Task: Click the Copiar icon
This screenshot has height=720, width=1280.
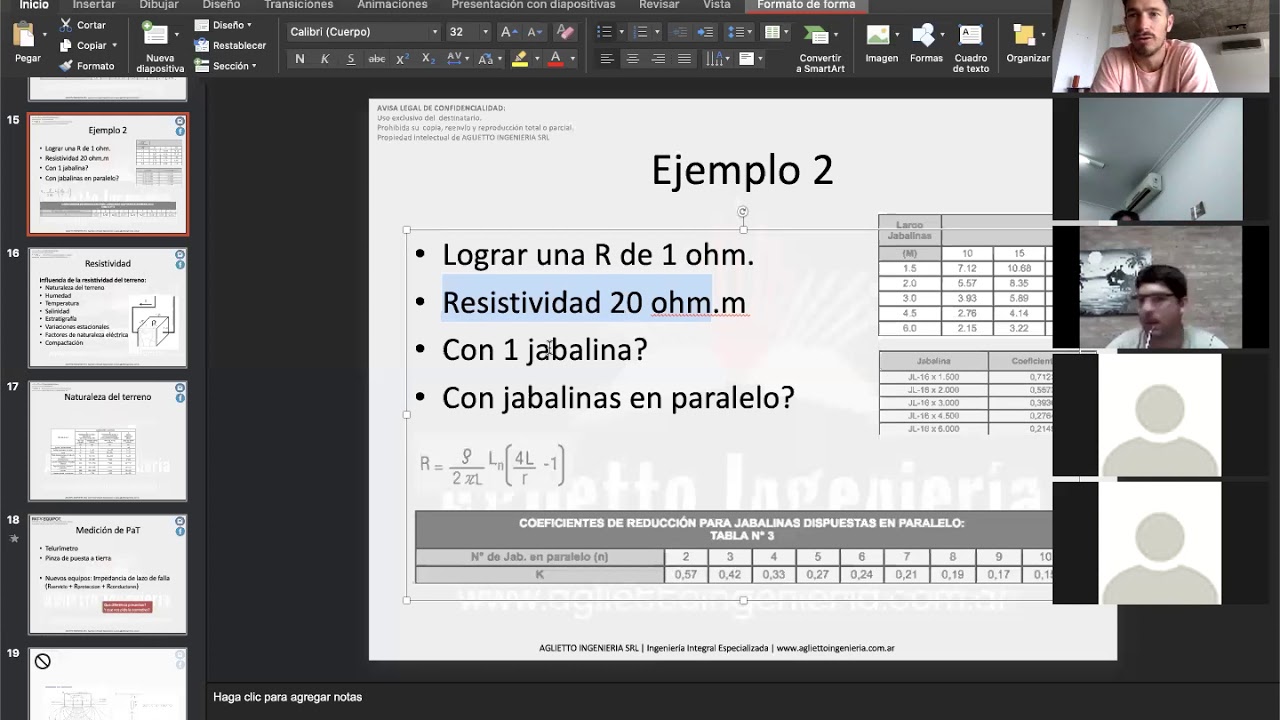Action: pos(66,45)
